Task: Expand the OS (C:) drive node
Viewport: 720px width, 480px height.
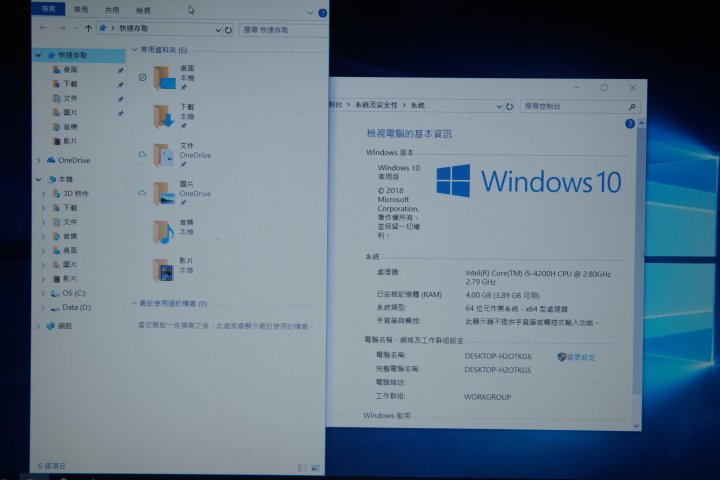Action: pyautogui.click(x=44, y=293)
